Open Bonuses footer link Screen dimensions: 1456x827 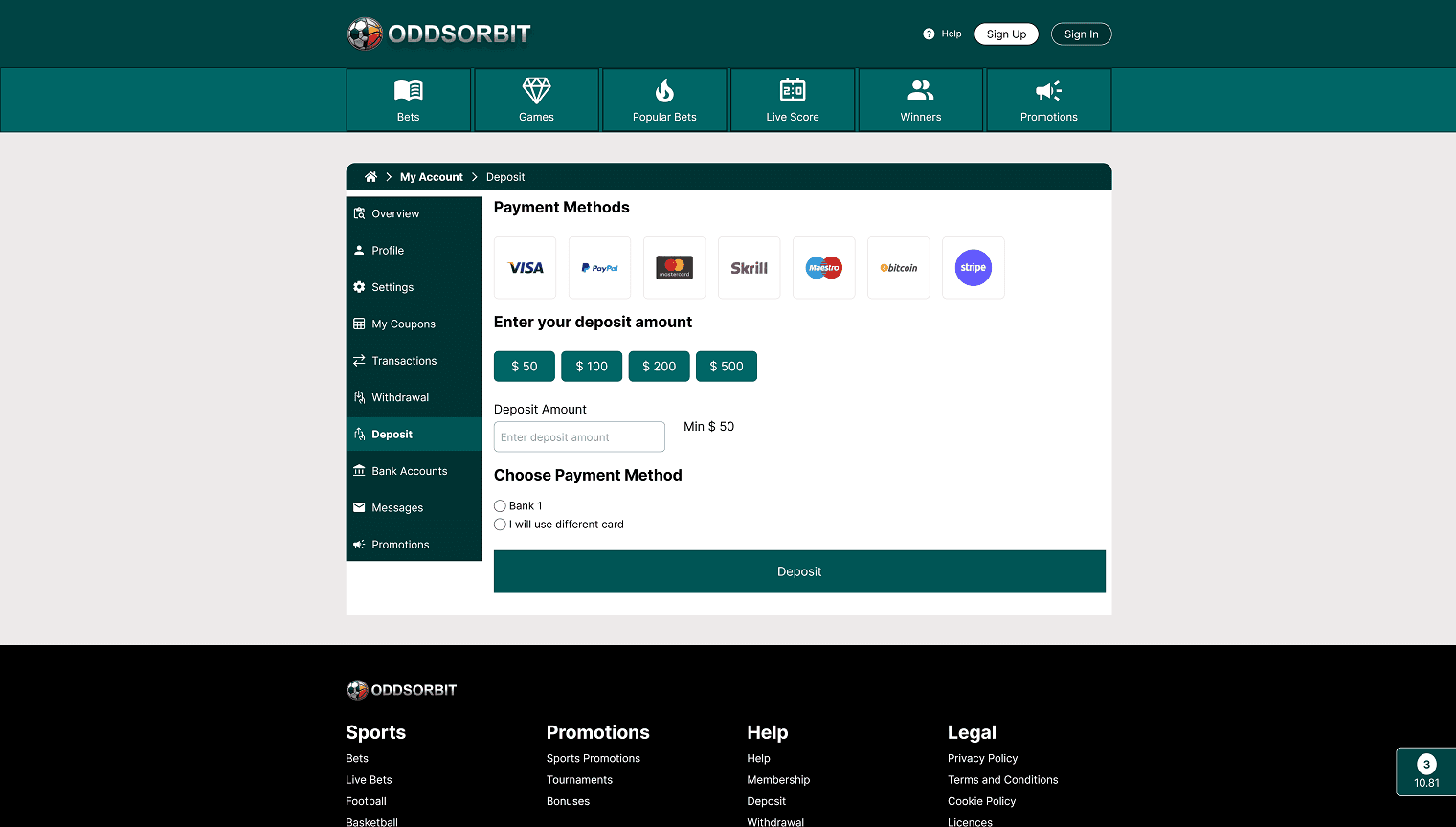pos(568,802)
